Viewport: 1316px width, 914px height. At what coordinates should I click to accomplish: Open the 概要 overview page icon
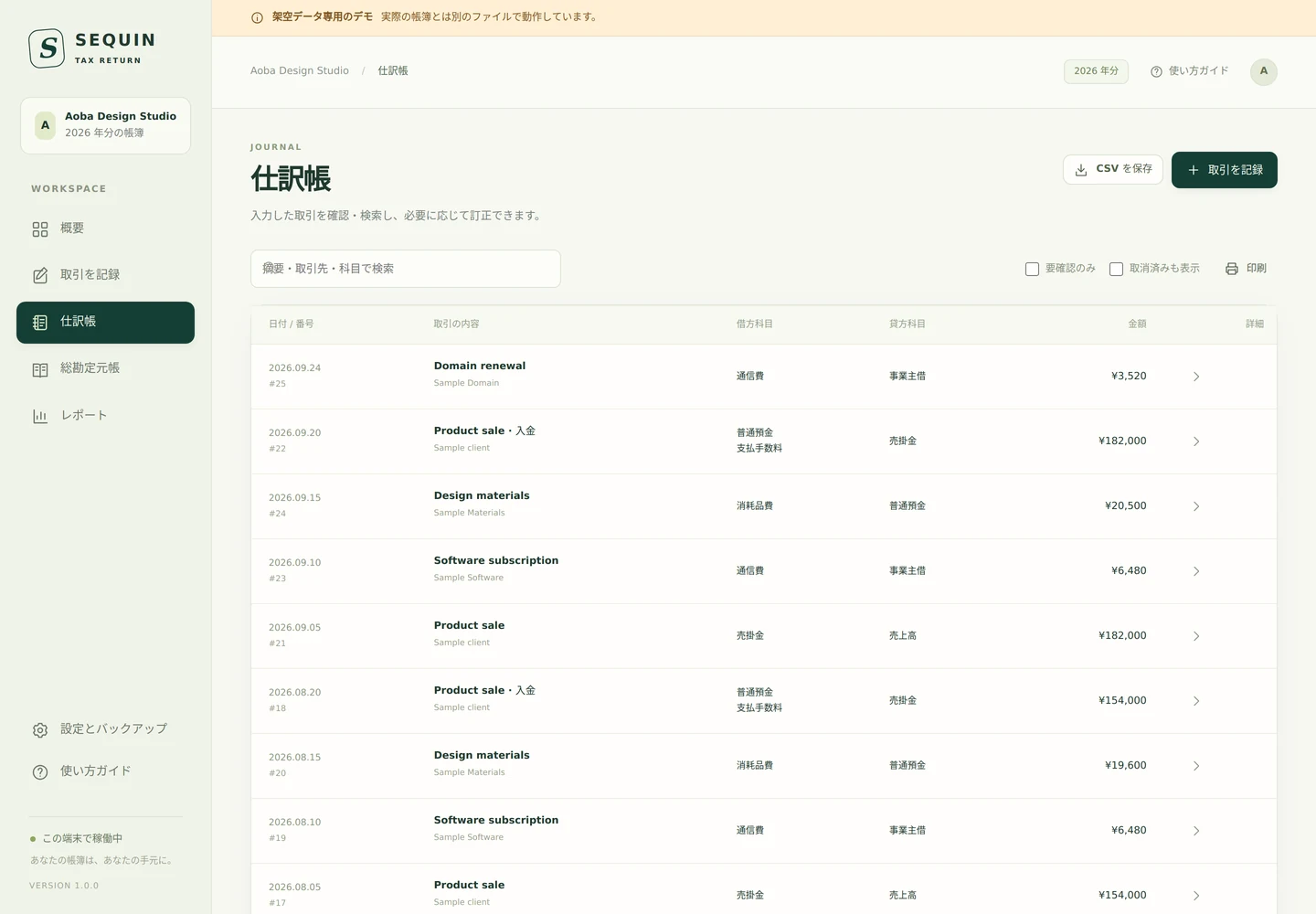point(40,229)
